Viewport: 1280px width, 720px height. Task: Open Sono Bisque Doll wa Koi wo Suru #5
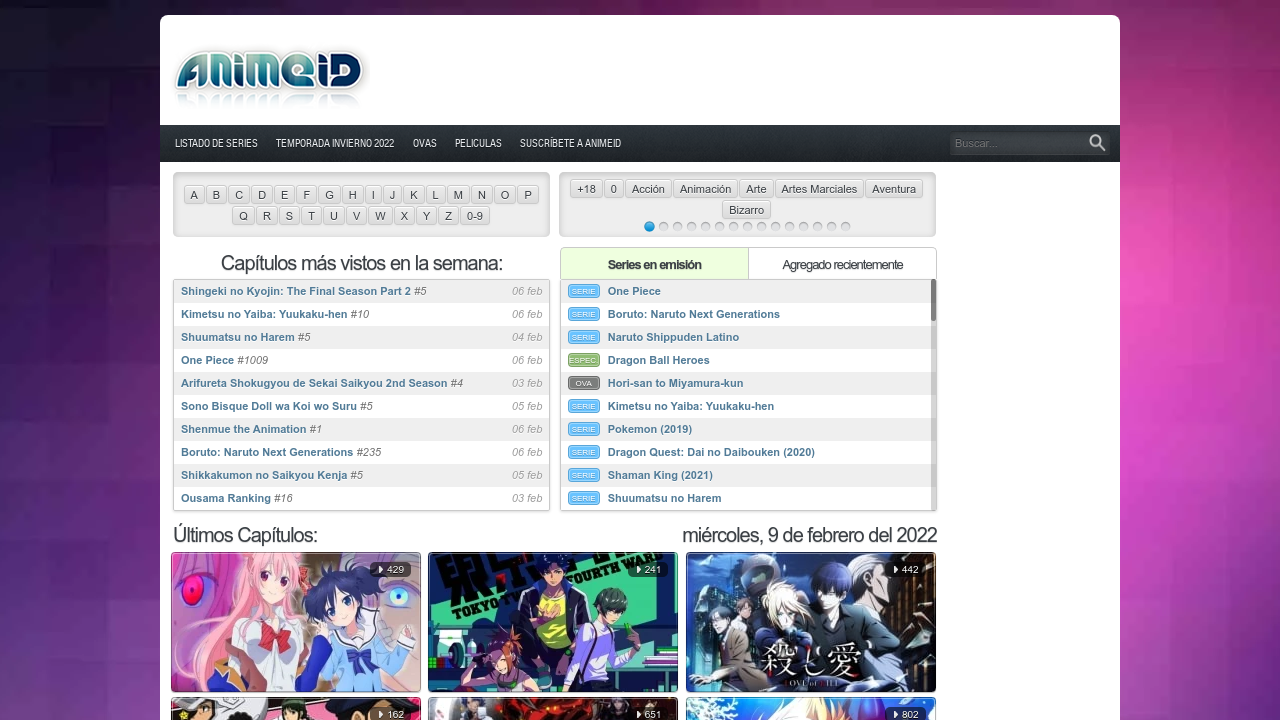point(277,406)
